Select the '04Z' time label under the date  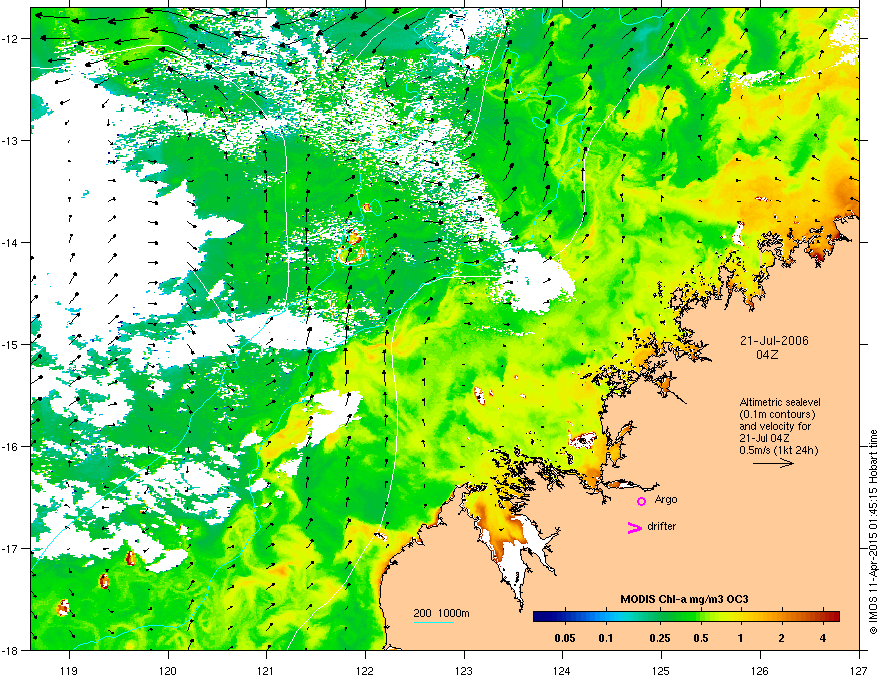767,355
